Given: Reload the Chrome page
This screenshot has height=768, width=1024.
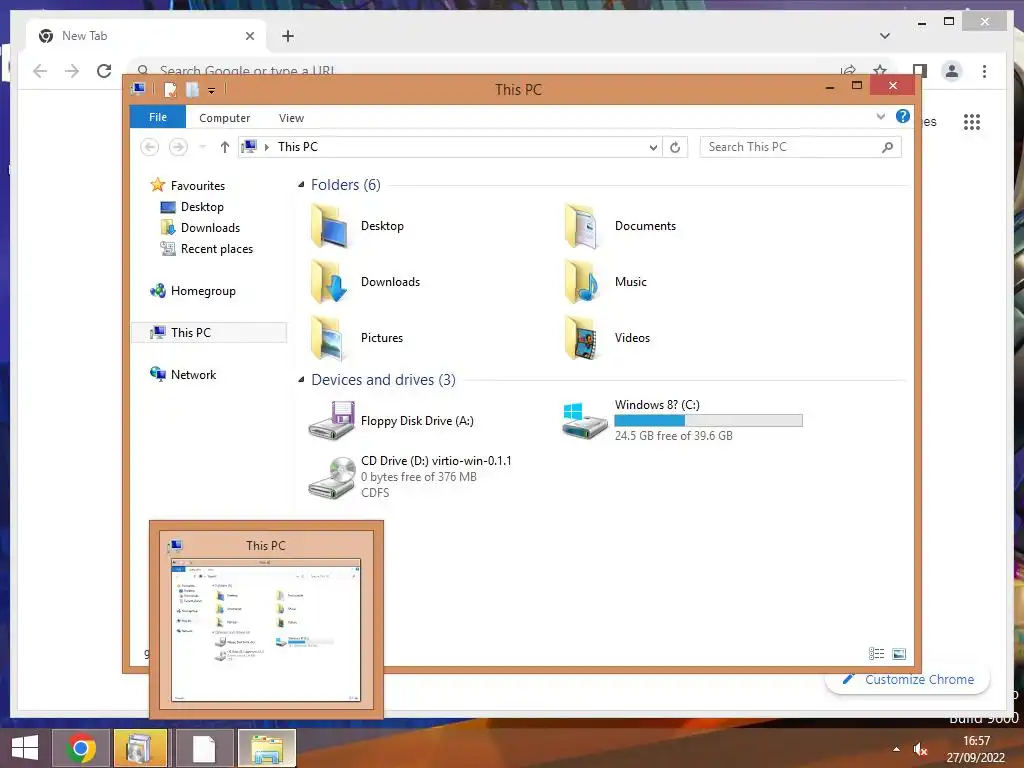Looking at the screenshot, I should click(104, 71).
